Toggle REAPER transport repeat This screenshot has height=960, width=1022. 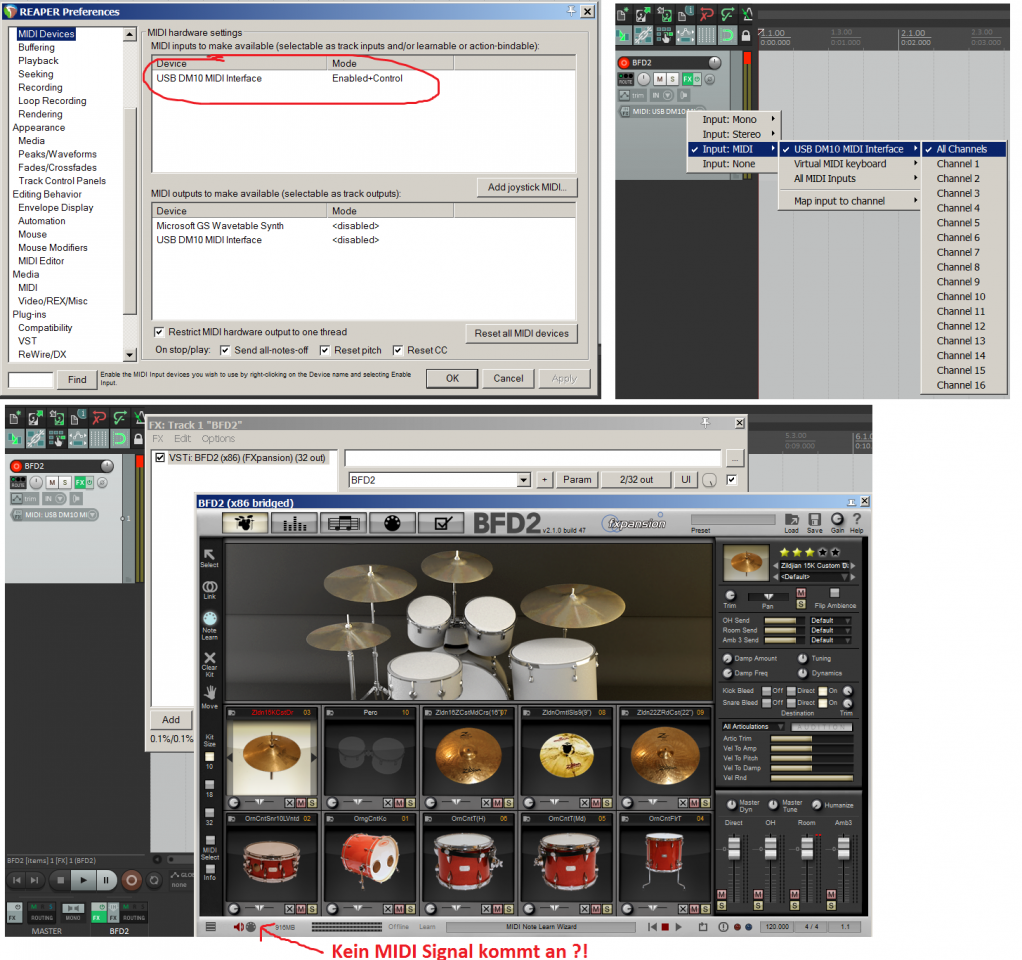pyautogui.click(x=154, y=880)
